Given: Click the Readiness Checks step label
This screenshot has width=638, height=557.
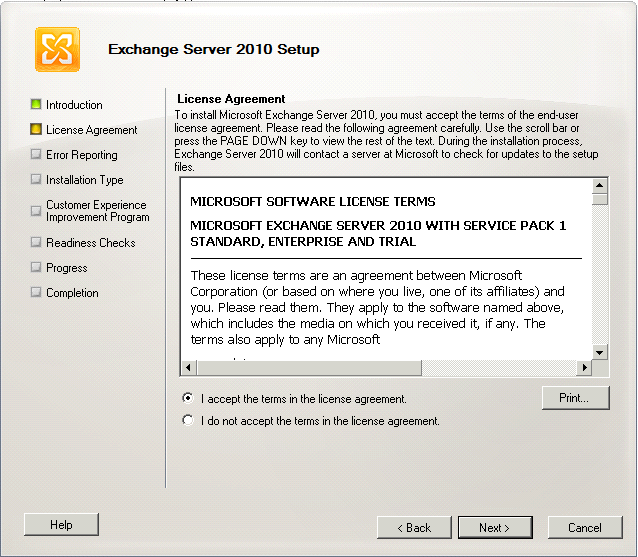Looking at the screenshot, I should 91,243.
